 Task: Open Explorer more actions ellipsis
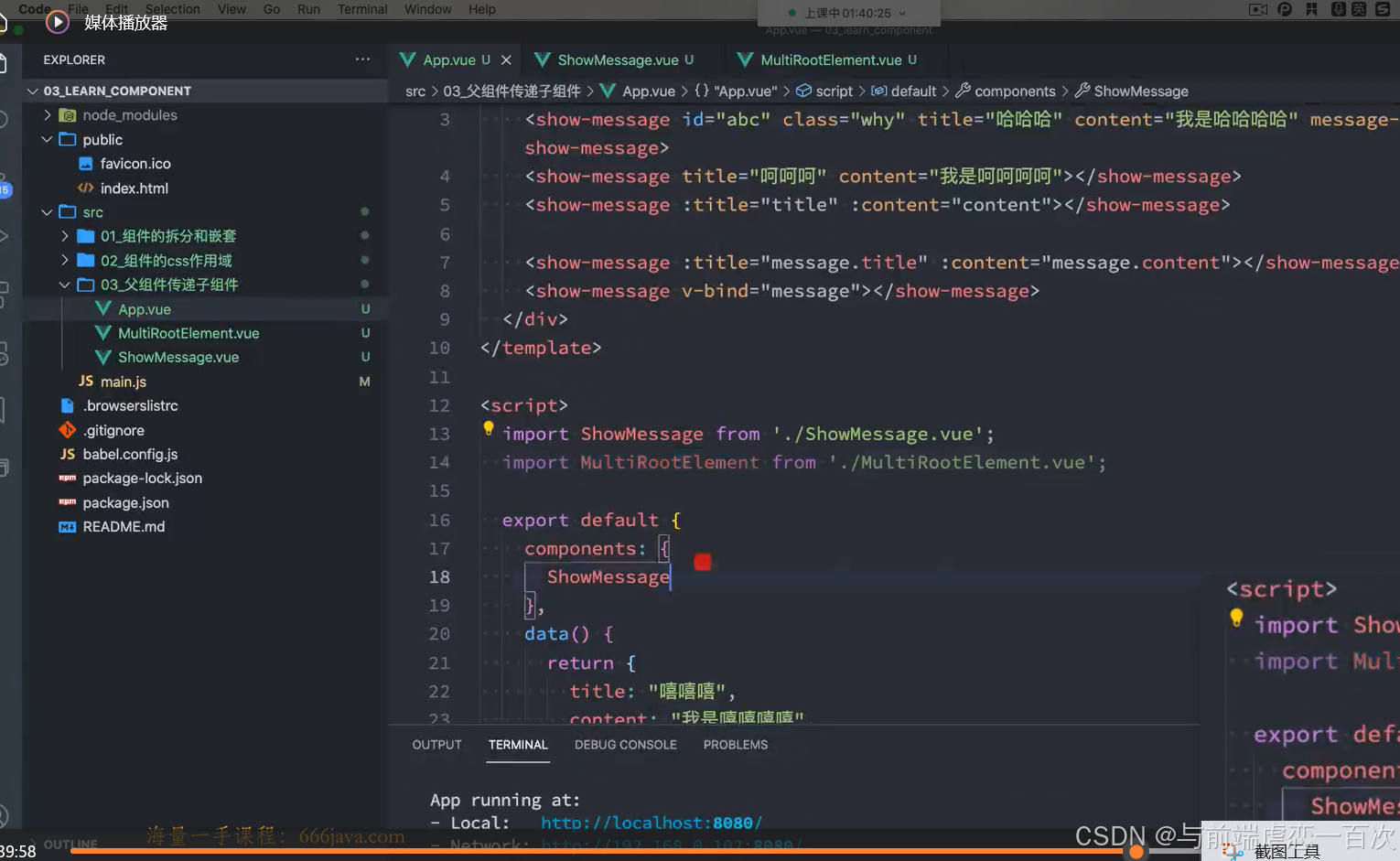coord(363,59)
